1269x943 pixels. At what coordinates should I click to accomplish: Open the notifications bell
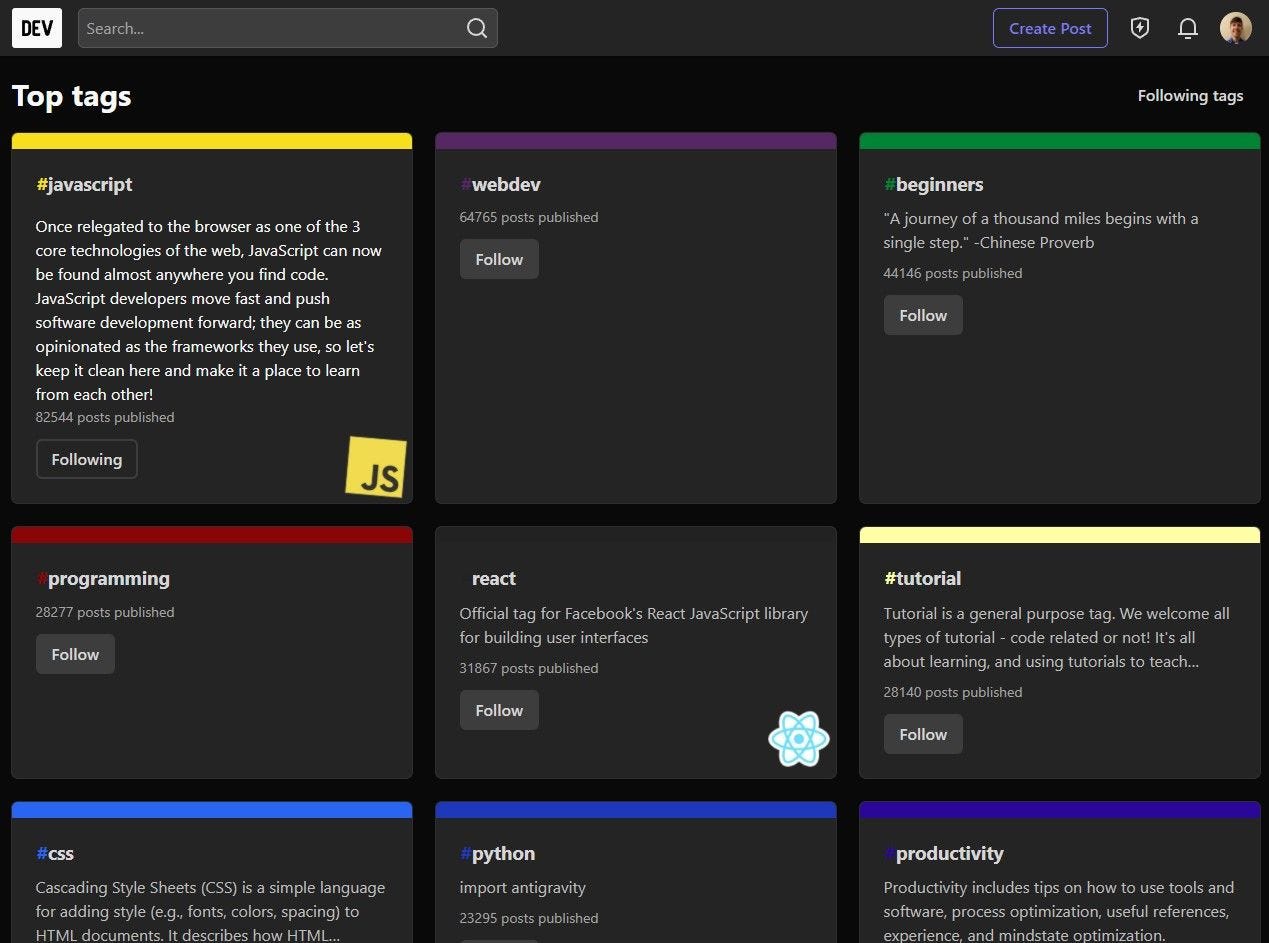(x=1188, y=28)
